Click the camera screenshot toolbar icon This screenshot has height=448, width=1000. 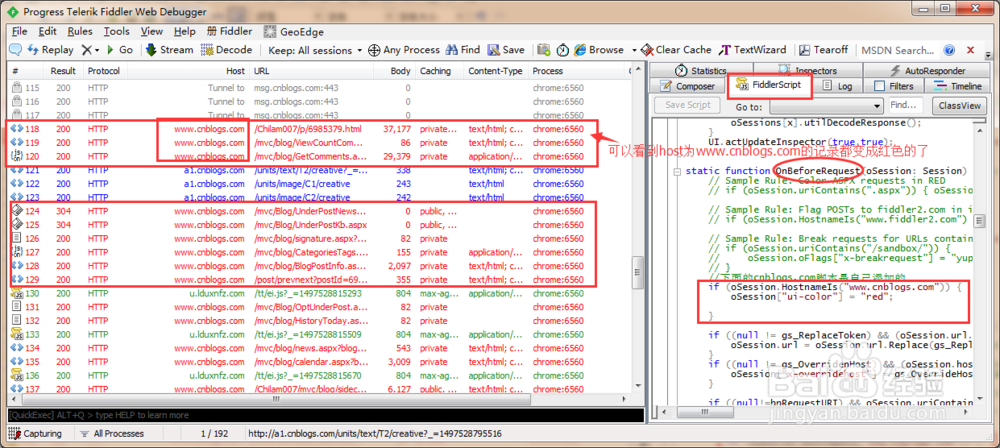click(x=543, y=50)
